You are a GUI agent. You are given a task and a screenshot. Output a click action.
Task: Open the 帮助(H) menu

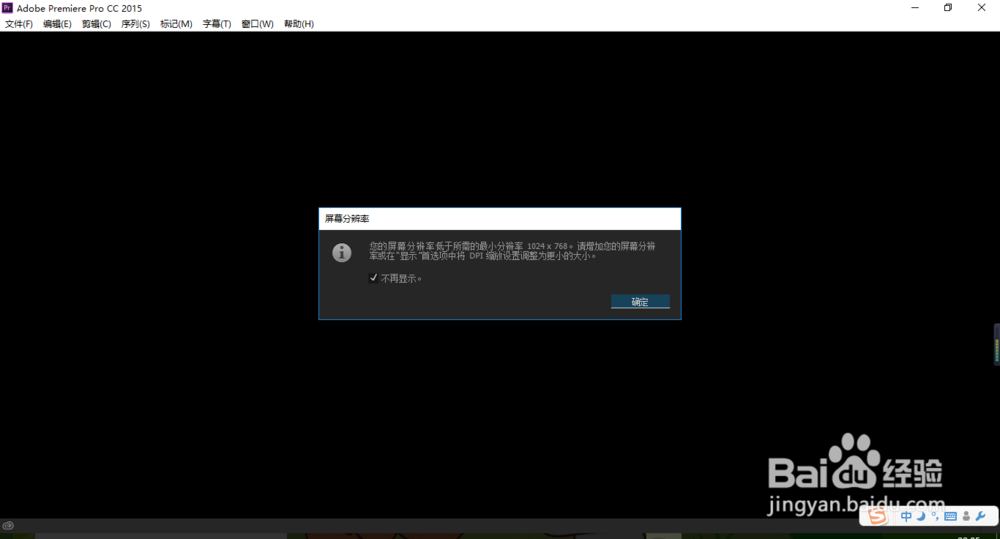(298, 24)
